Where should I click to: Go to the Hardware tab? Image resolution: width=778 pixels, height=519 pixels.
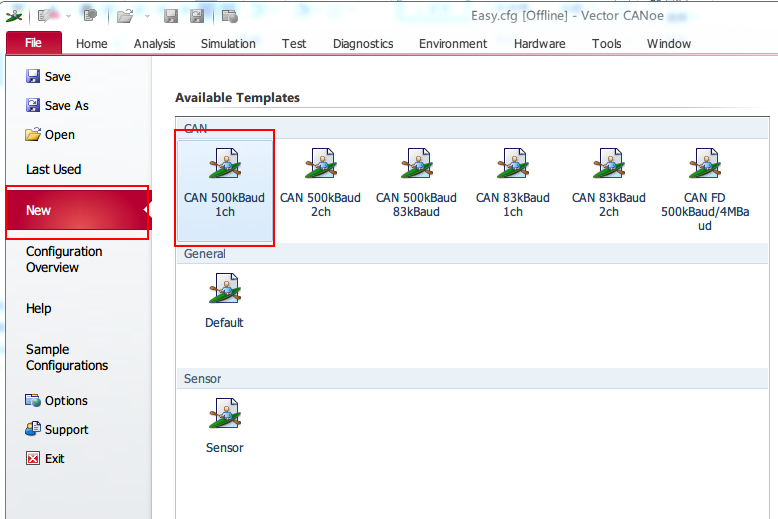[x=539, y=44]
